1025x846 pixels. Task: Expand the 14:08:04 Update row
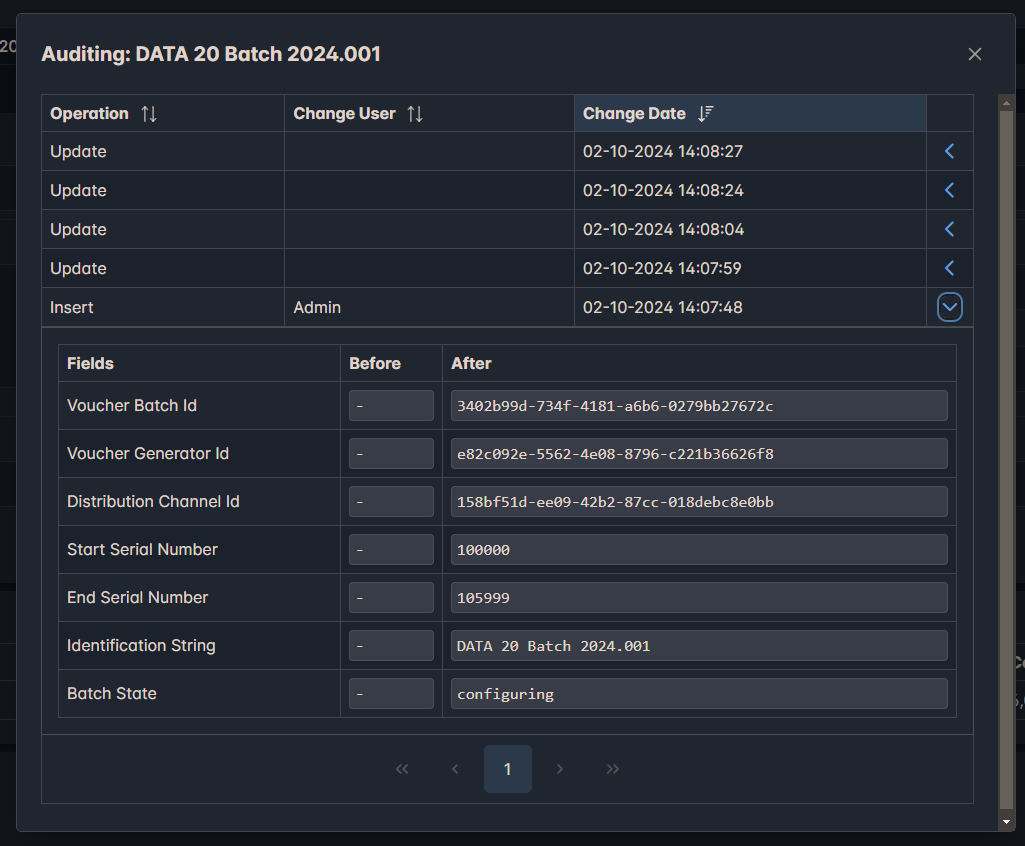pyautogui.click(x=950, y=230)
